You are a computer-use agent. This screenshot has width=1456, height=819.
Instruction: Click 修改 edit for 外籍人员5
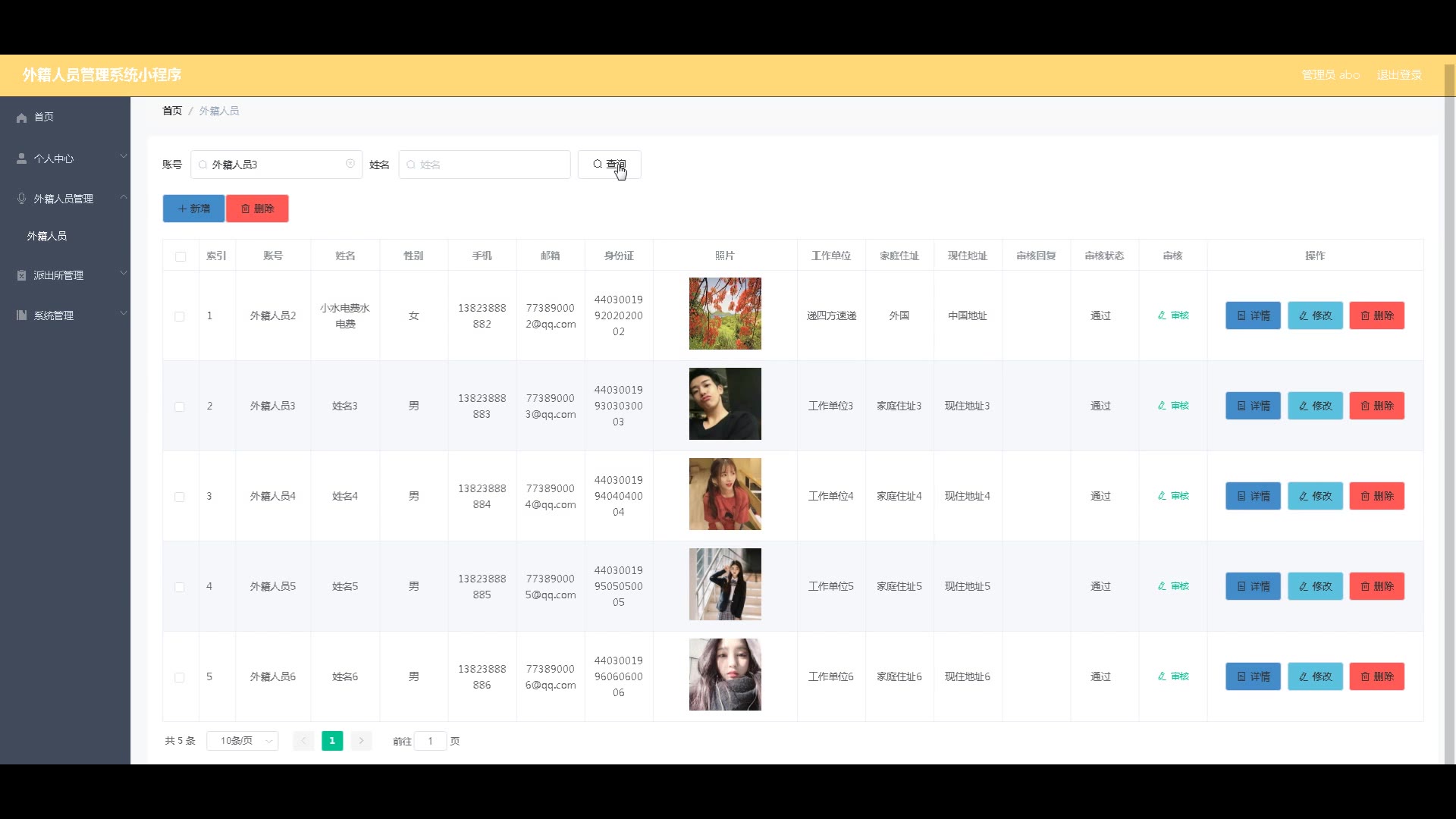pos(1315,586)
